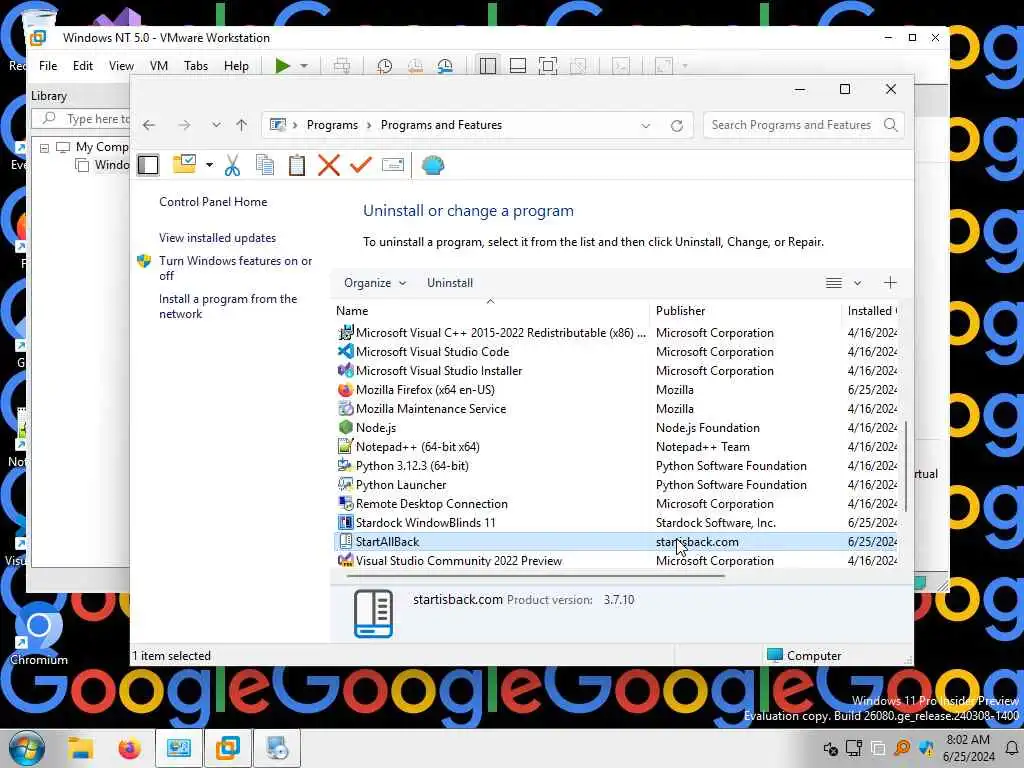Open the Edit menu in VMware Workstation
Screen dimensions: 1024x768
[82, 66]
